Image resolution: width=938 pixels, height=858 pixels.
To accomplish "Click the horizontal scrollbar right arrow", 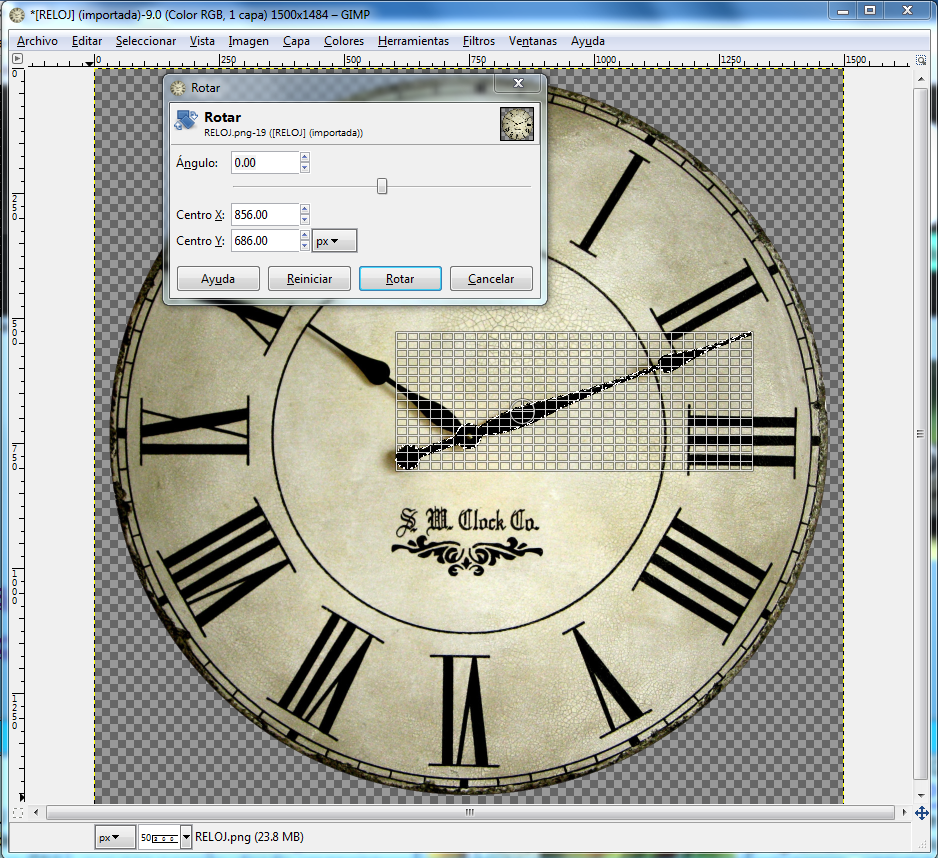I will 904,812.
